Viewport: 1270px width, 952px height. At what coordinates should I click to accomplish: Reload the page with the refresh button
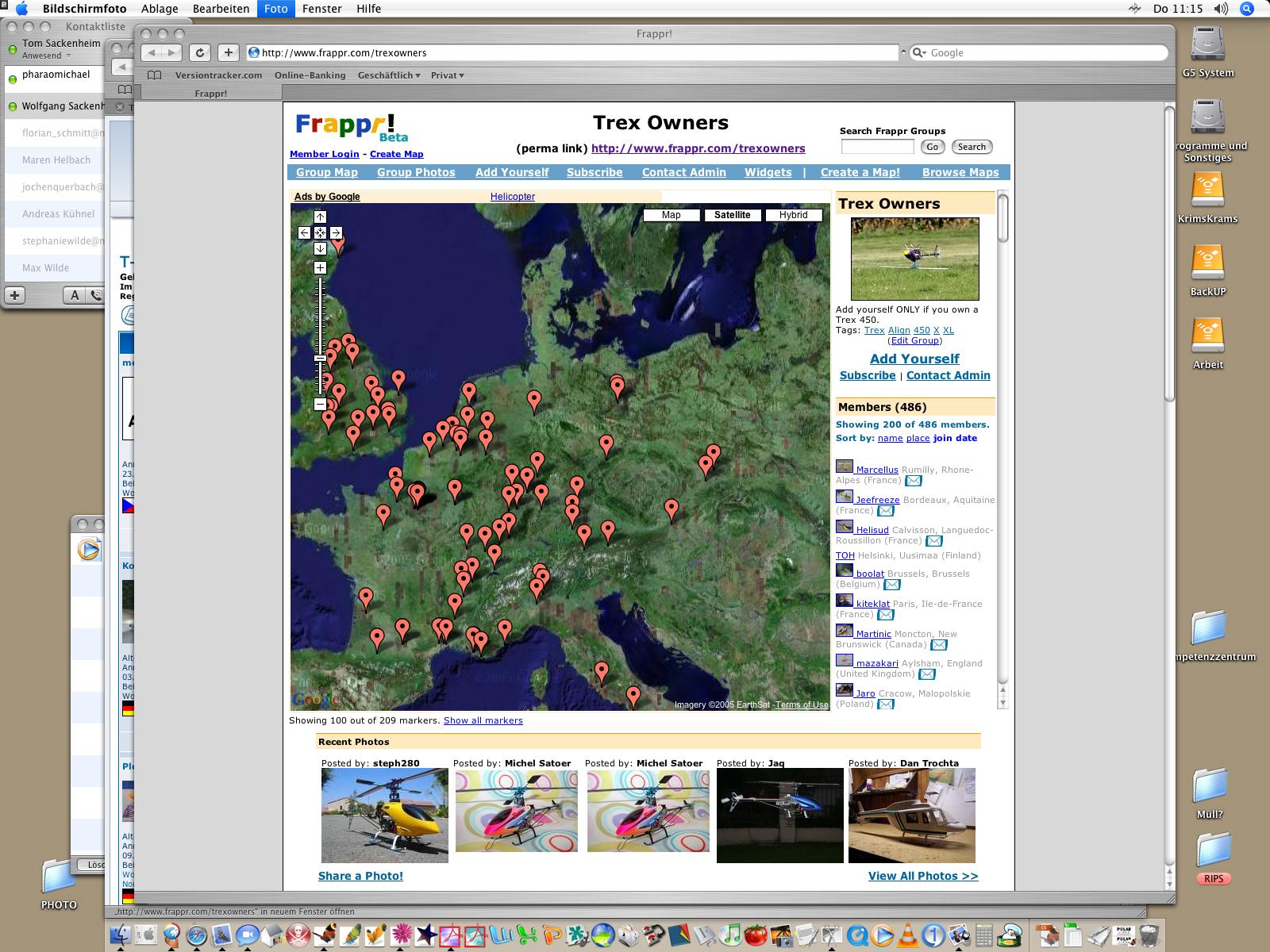(200, 52)
